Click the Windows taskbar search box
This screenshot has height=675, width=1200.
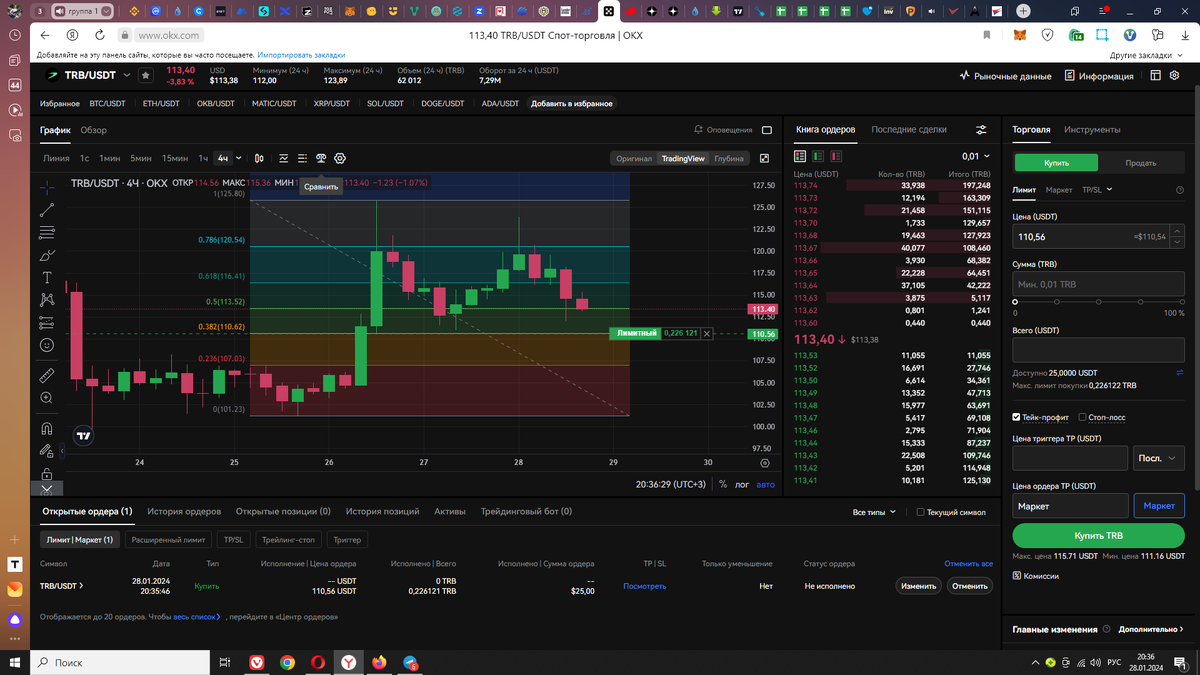(x=121, y=662)
